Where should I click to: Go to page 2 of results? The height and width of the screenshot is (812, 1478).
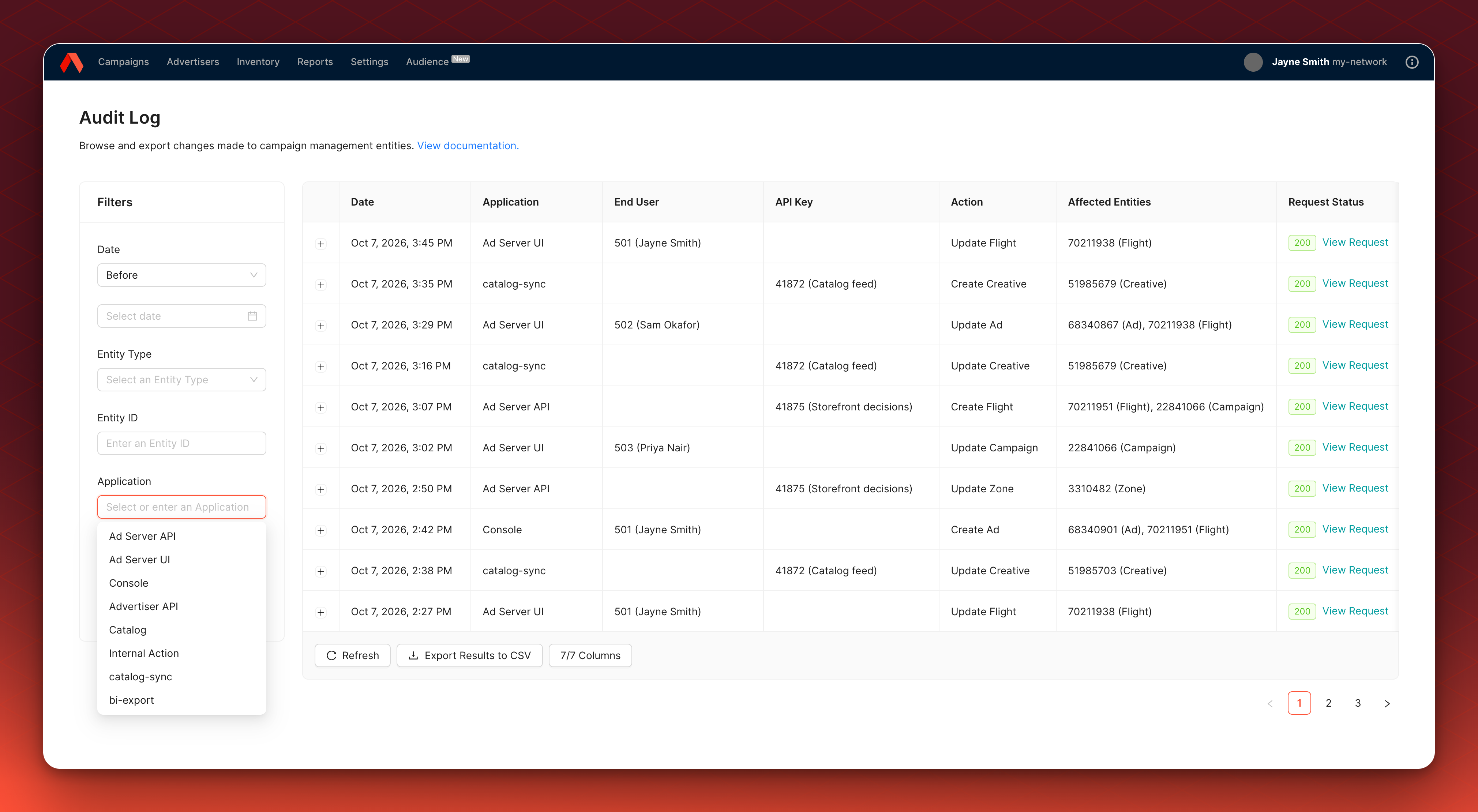coord(1328,704)
